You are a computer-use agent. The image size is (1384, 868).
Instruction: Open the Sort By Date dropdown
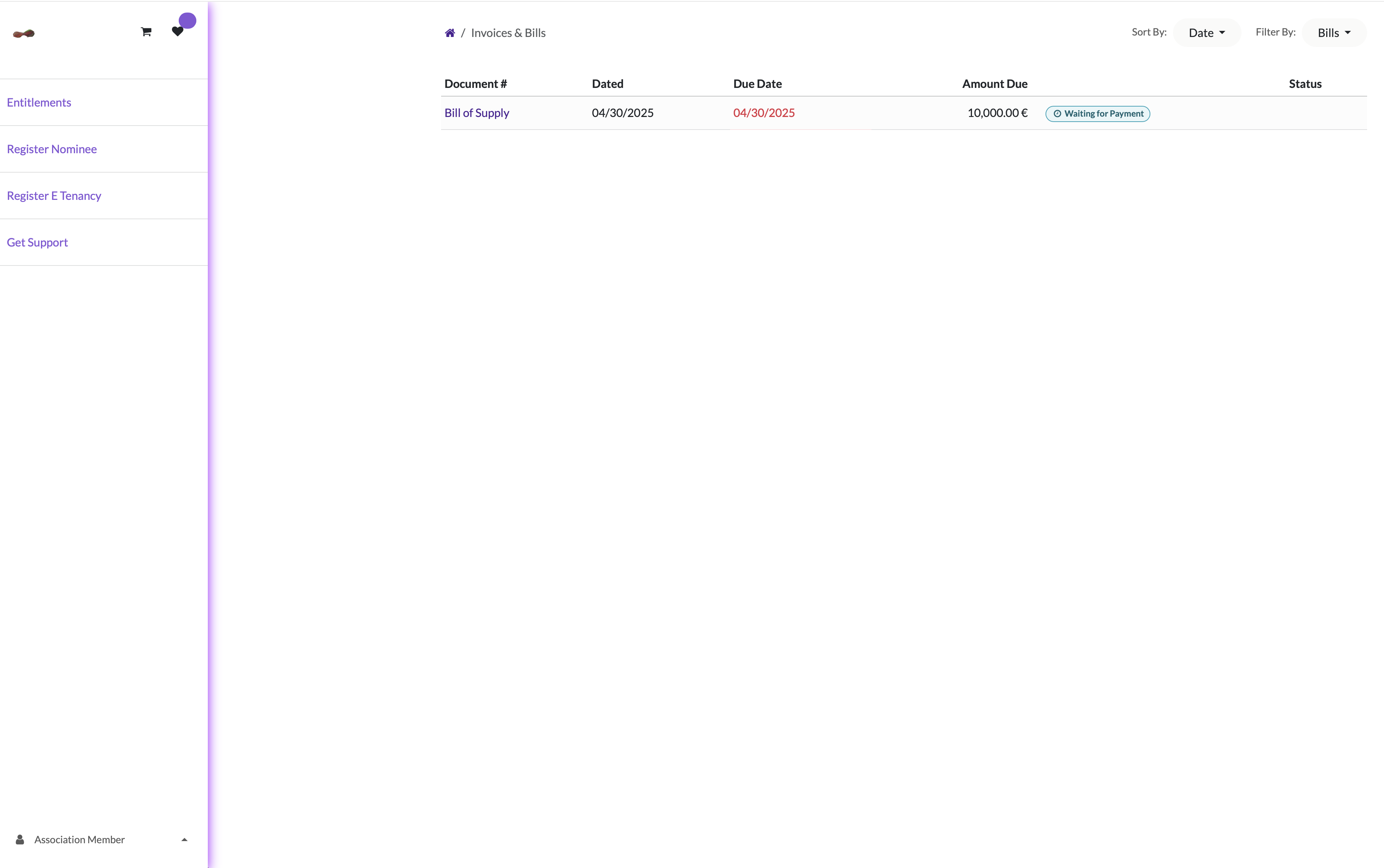[x=1207, y=33]
